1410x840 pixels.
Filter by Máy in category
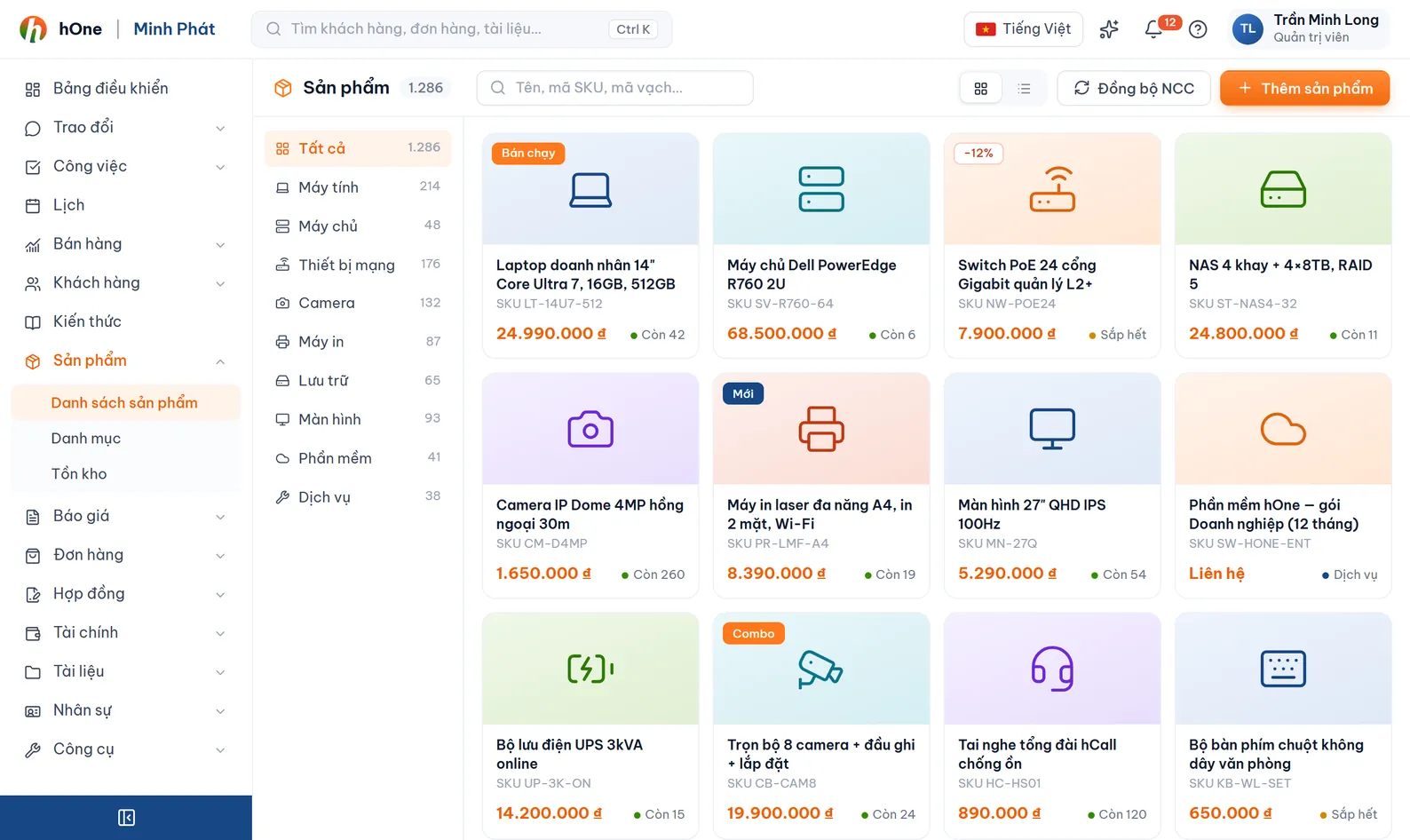358,342
